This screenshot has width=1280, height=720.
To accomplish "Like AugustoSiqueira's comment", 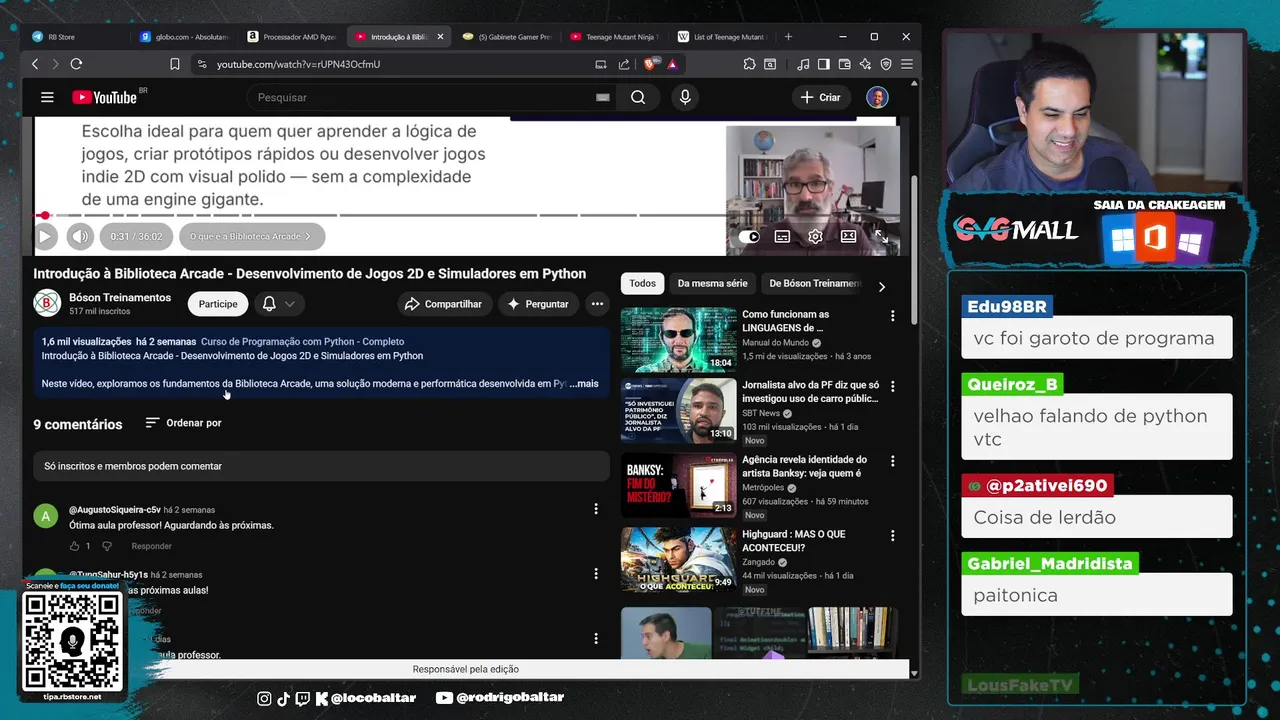I will point(74,546).
